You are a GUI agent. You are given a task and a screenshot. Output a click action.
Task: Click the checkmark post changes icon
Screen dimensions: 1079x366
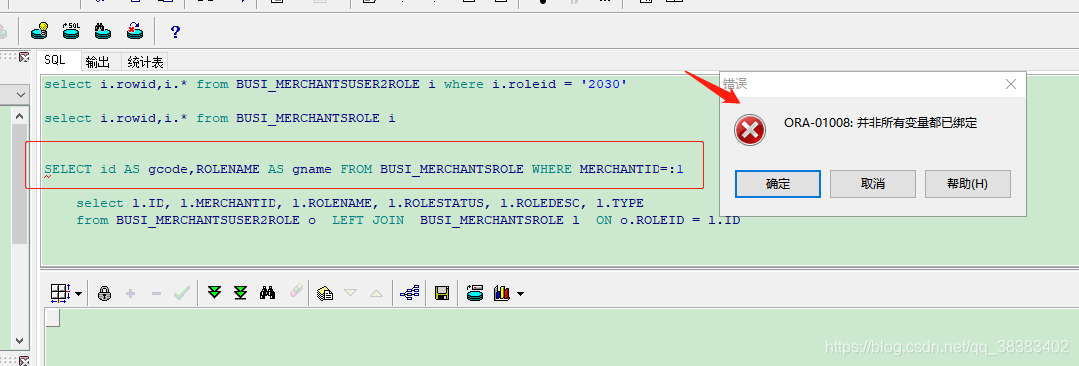pyautogui.click(x=182, y=294)
